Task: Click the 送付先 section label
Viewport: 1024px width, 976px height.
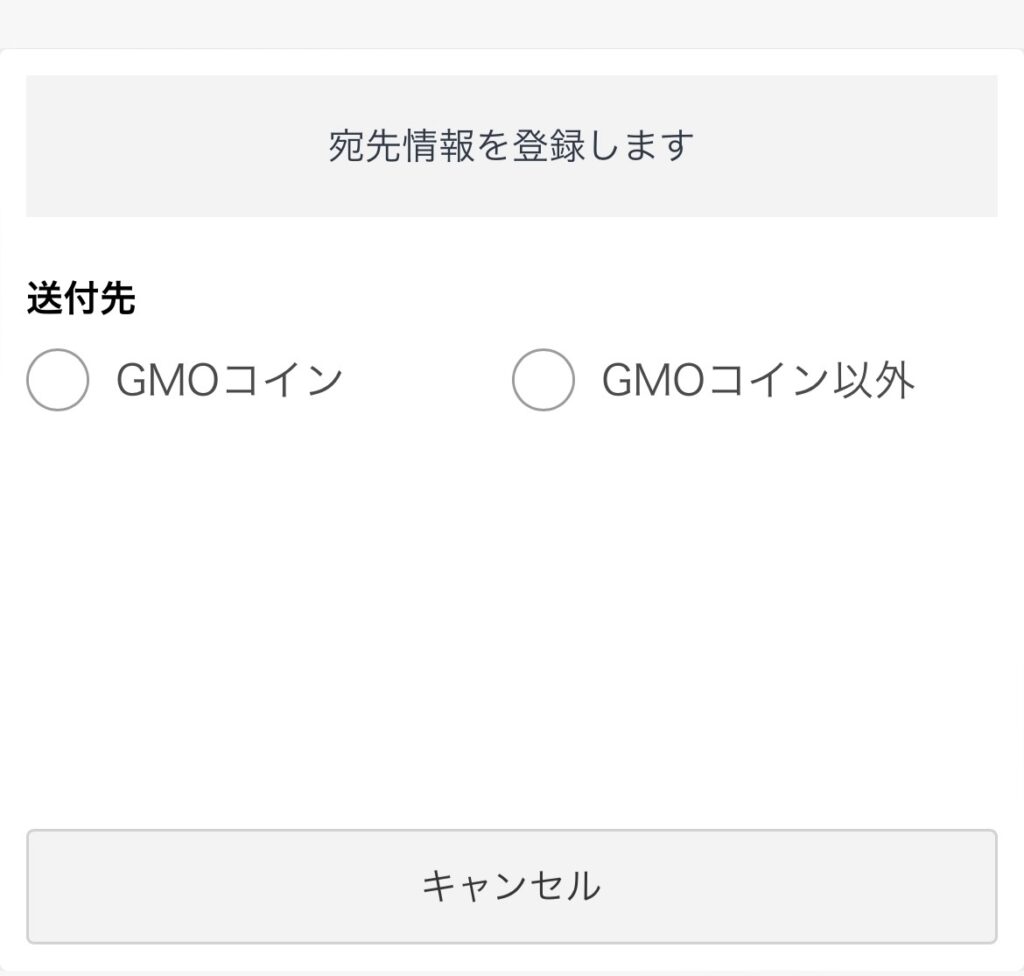Action: 81,299
